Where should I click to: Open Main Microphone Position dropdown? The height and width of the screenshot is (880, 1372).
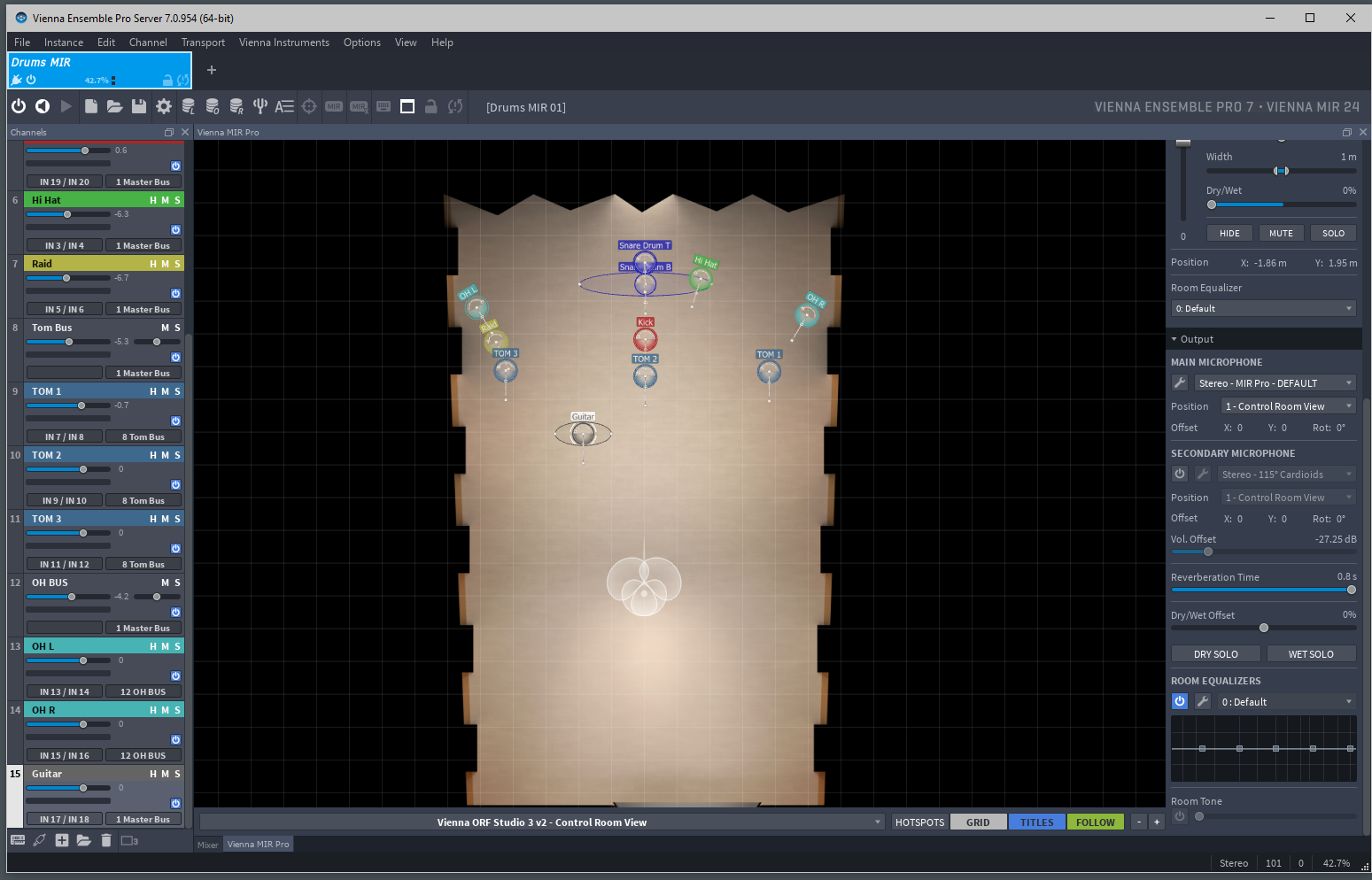1289,405
